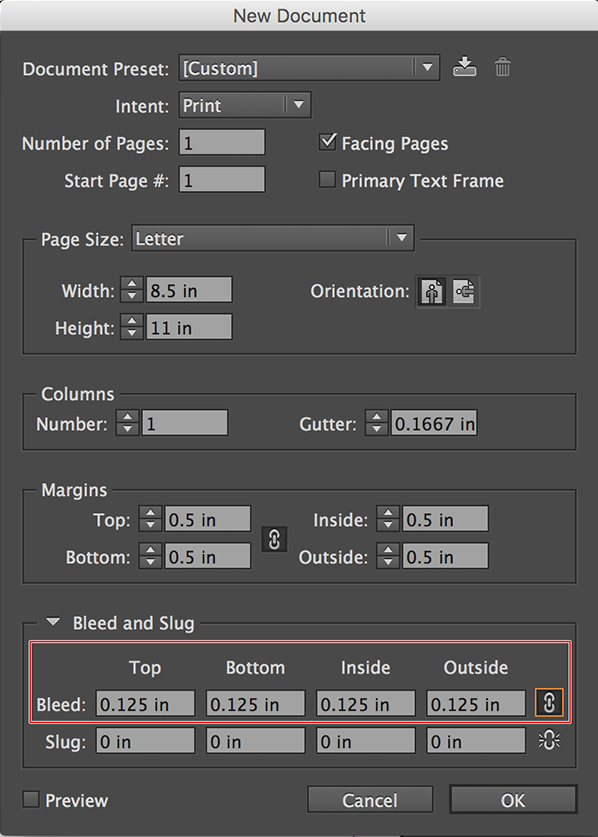The image size is (598, 837).
Task: Click Slug Bottom field
Action: (256, 740)
